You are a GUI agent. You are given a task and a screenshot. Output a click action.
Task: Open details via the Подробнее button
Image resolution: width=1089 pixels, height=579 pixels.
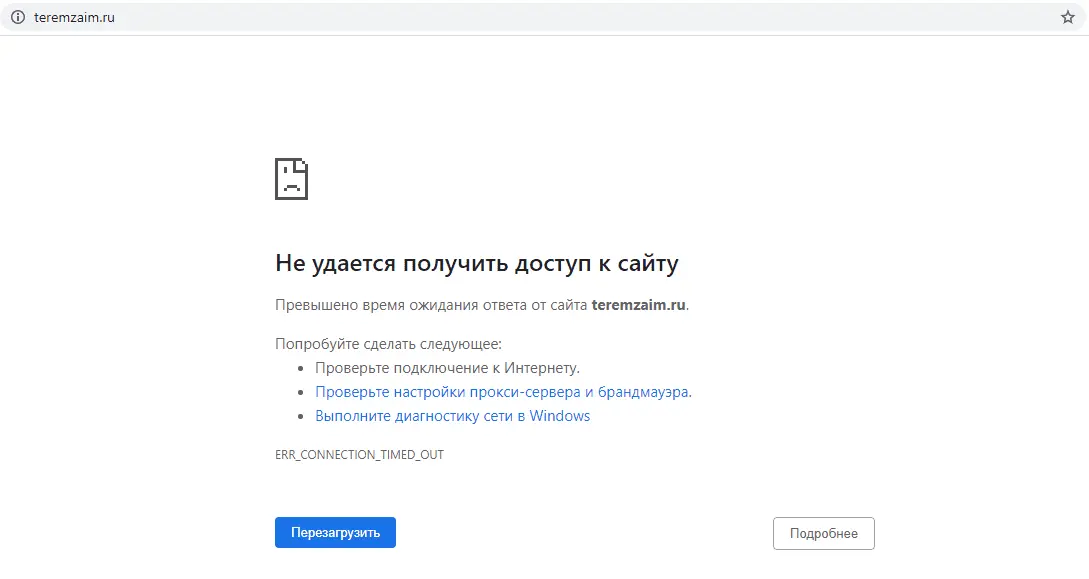coord(824,532)
